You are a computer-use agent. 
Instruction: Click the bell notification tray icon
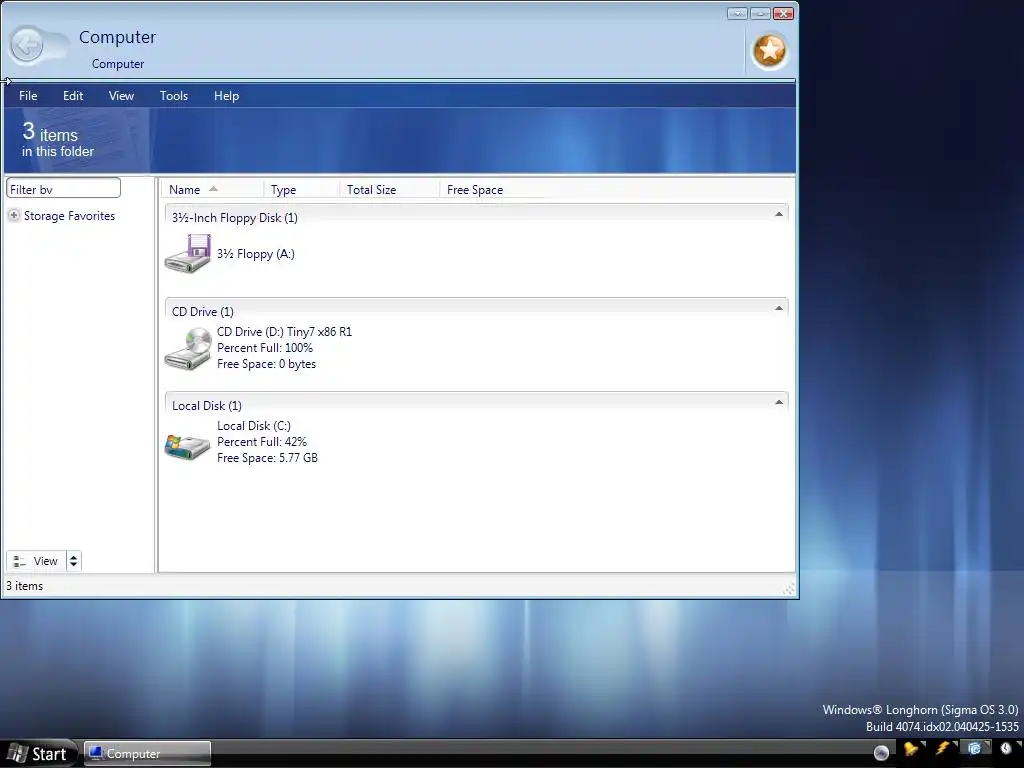pos(912,750)
